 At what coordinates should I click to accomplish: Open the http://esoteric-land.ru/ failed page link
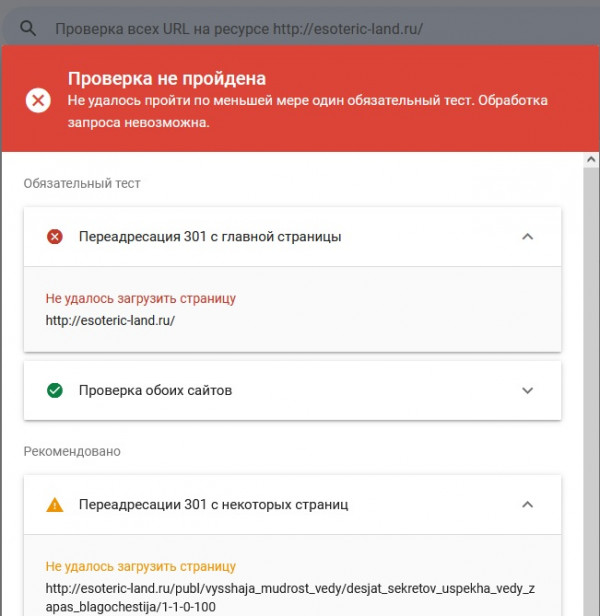[110, 321]
